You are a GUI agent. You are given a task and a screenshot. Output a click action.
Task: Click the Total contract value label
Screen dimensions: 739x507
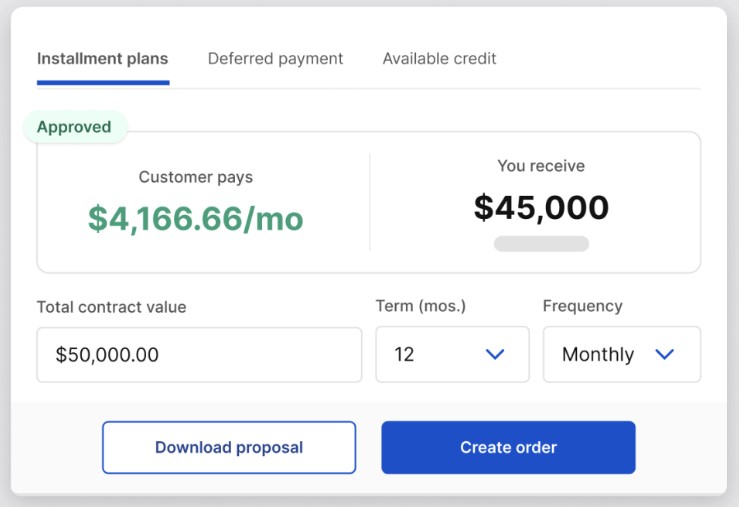pos(111,307)
